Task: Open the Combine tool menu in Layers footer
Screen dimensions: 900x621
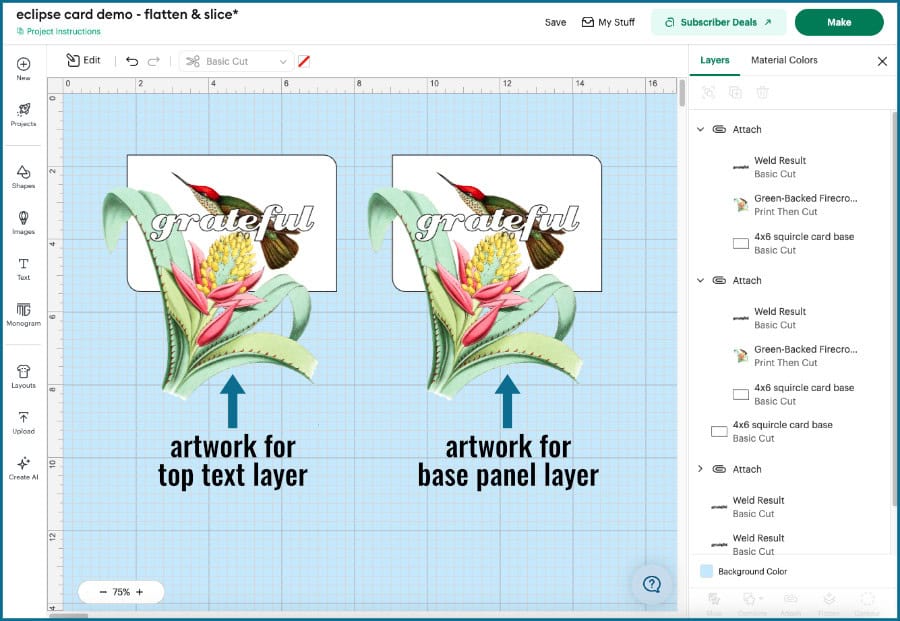Action: (x=752, y=603)
